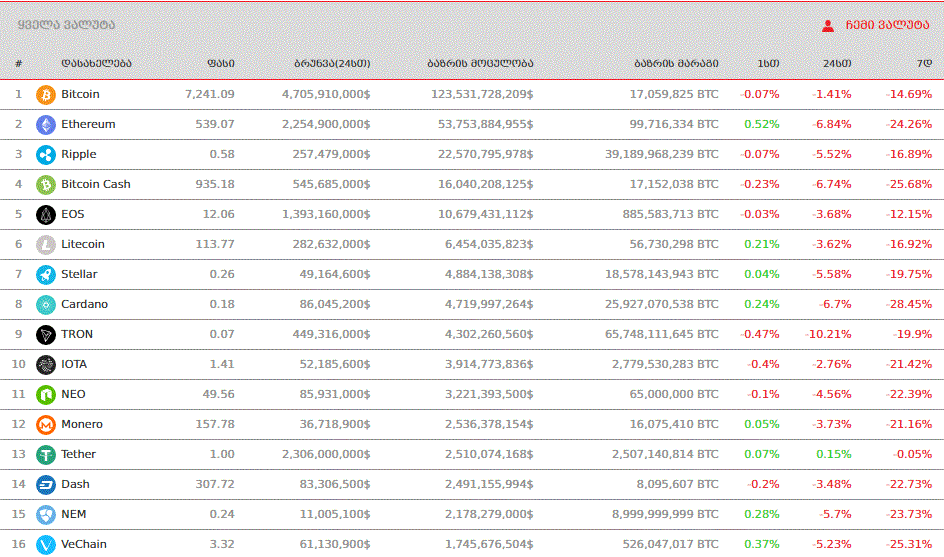This screenshot has width=944, height=557.
Task: Click the EOS black icon
Action: [x=45, y=215]
